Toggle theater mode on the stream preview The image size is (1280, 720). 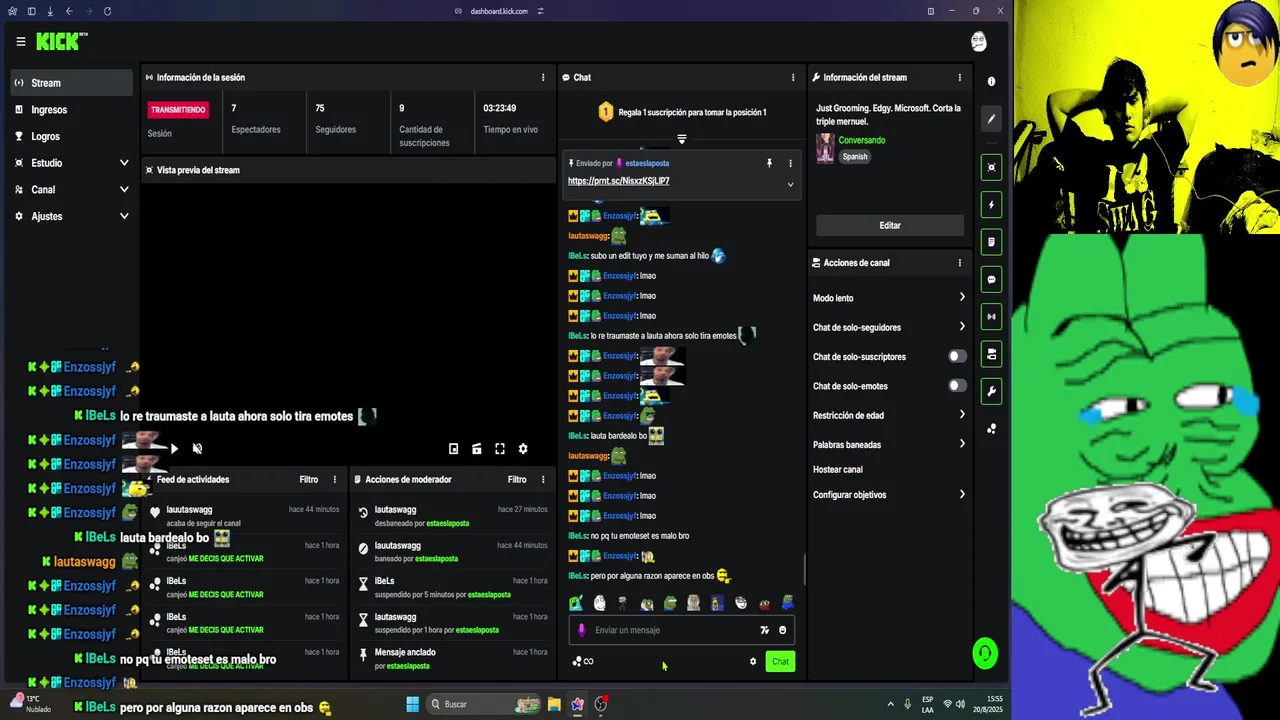pos(477,449)
